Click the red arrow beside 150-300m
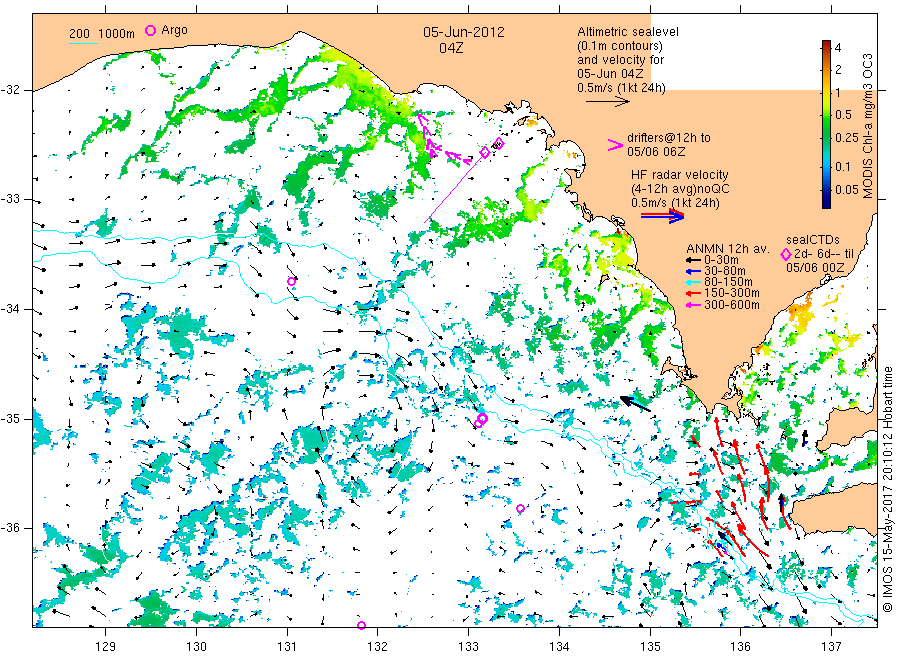Image resolution: width=900 pixels, height=660 pixels. (693, 294)
